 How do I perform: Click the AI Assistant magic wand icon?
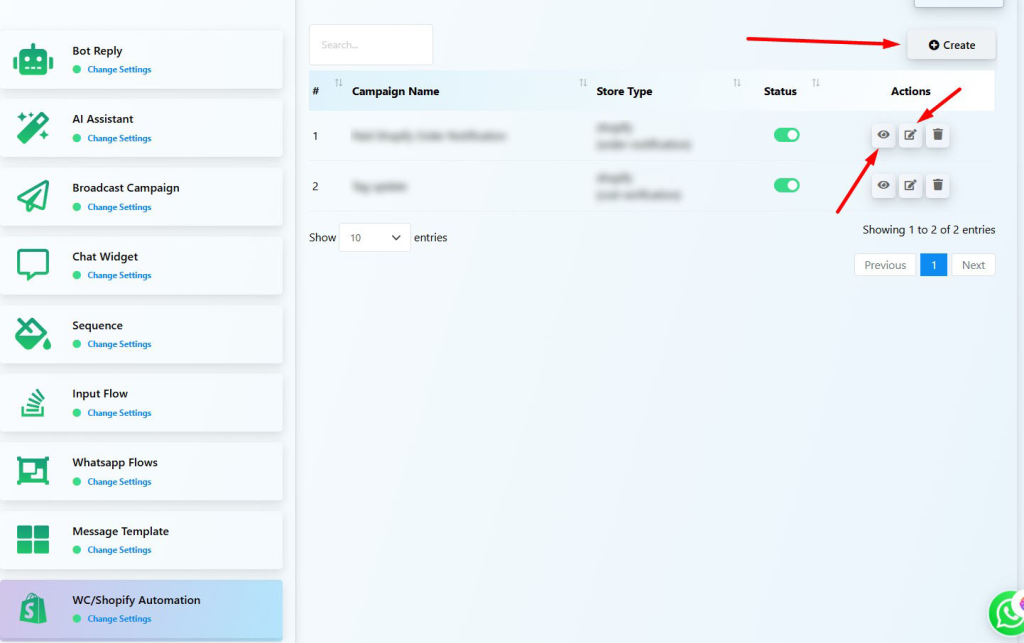pyautogui.click(x=33, y=128)
